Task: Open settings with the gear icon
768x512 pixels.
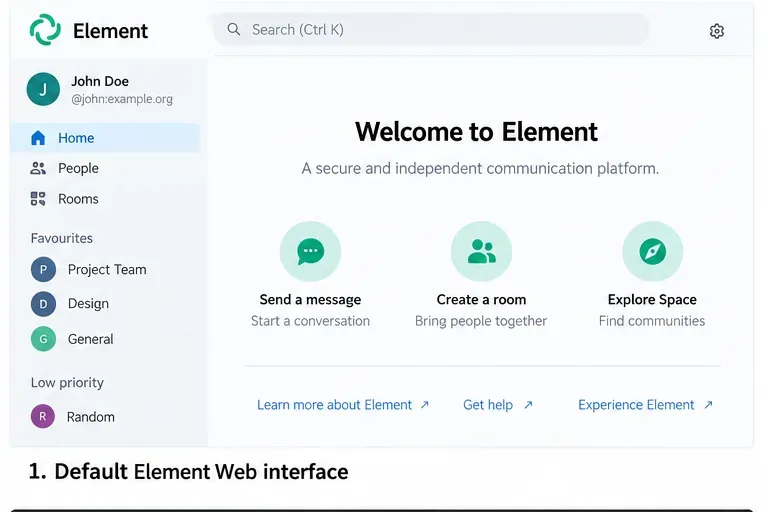Action: tap(717, 31)
